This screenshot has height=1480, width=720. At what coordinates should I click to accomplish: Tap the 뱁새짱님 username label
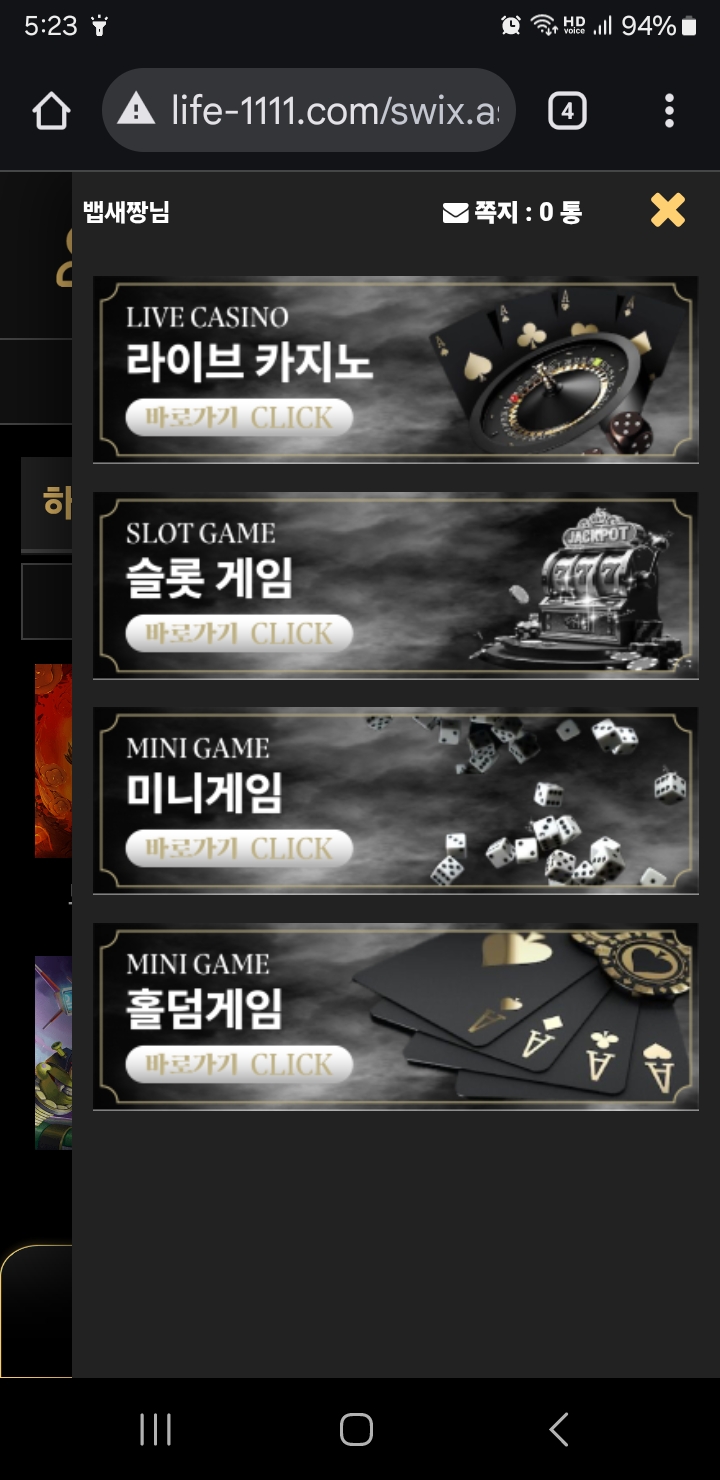pos(126,212)
